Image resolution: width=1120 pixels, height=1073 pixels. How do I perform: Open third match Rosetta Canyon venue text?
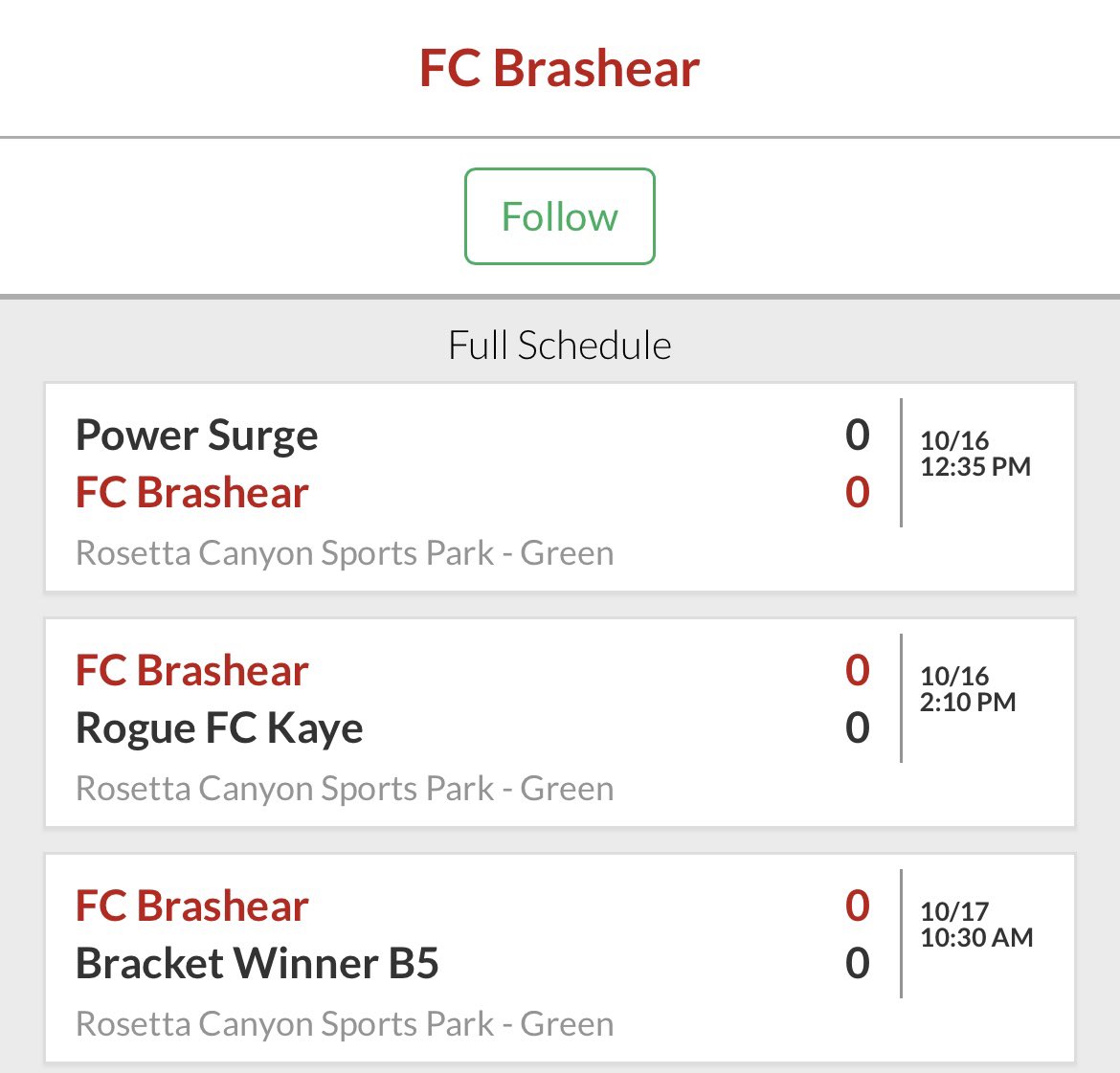345,1024
